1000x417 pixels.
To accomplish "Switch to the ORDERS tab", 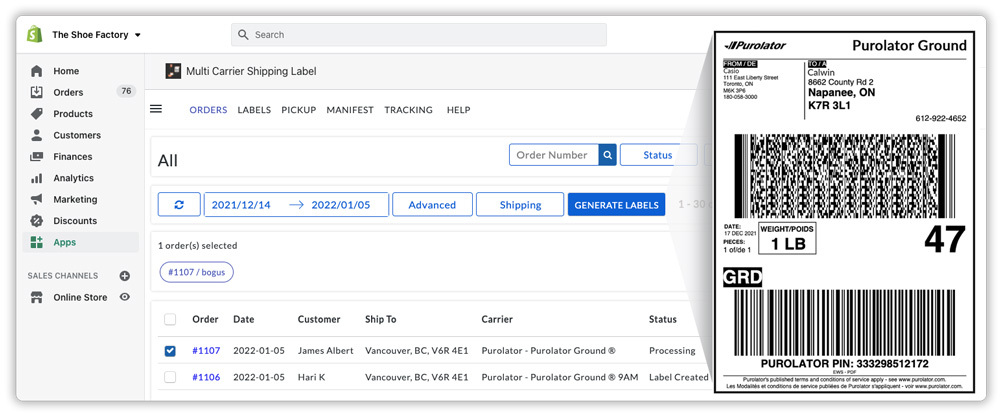I will pyautogui.click(x=208, y=110).
